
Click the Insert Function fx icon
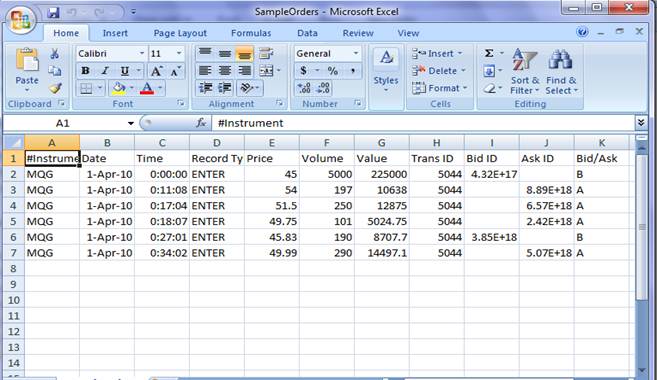click(201, 123)
